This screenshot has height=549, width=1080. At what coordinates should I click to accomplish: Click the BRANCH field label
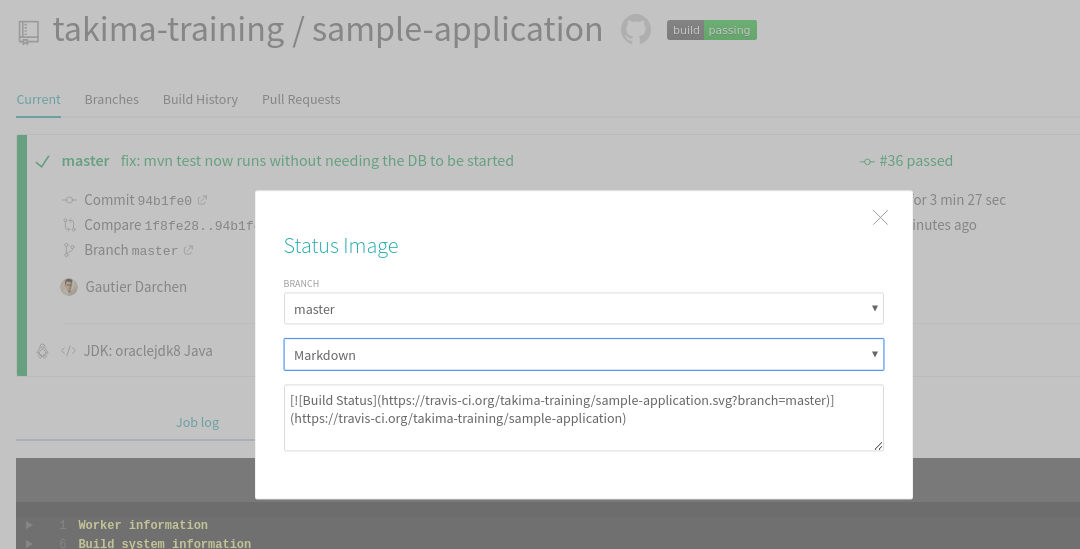pos(301,283)
